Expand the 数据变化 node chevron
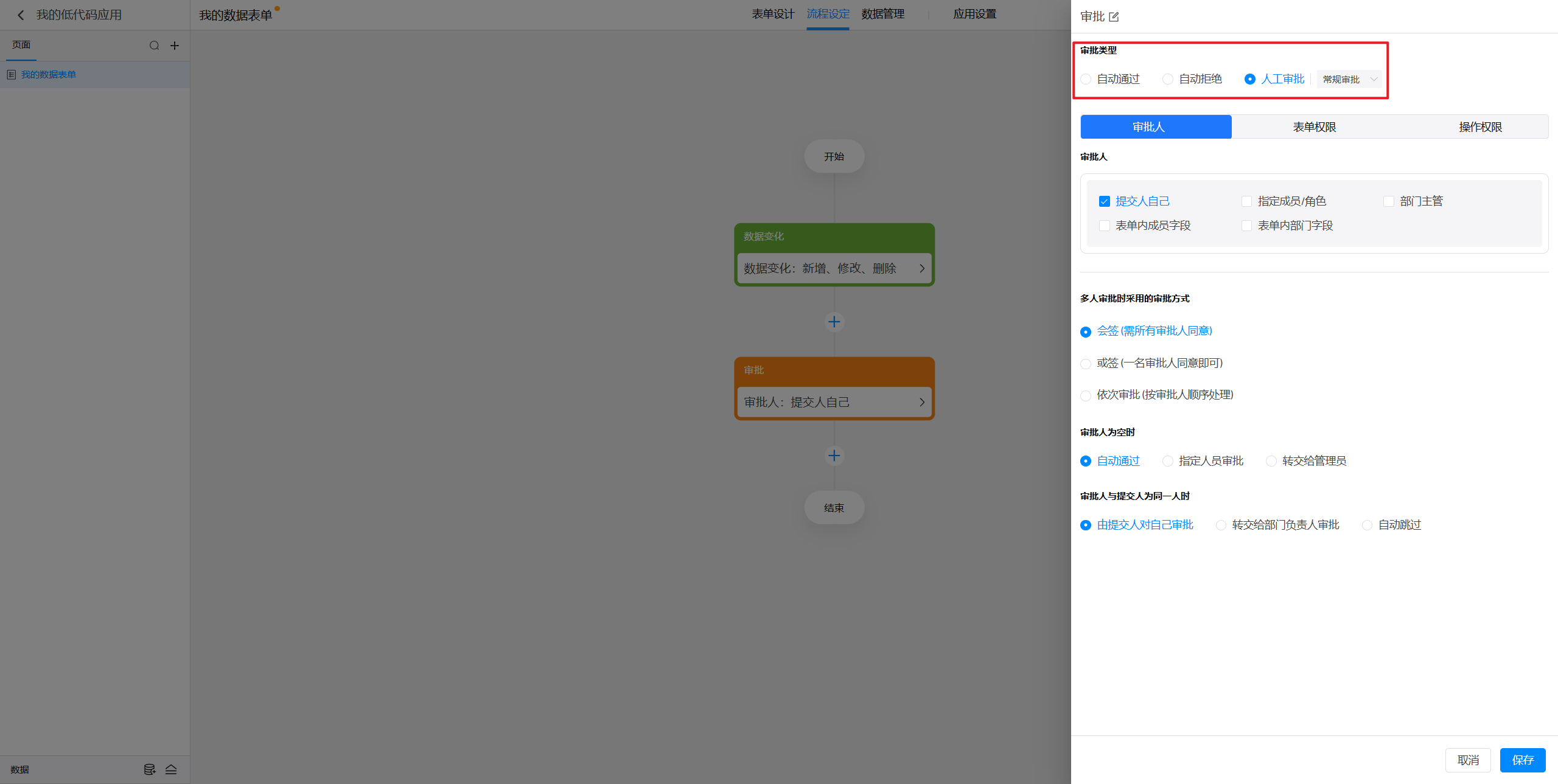Screen dimensions: 1558x784 click(x=921, y=268)
